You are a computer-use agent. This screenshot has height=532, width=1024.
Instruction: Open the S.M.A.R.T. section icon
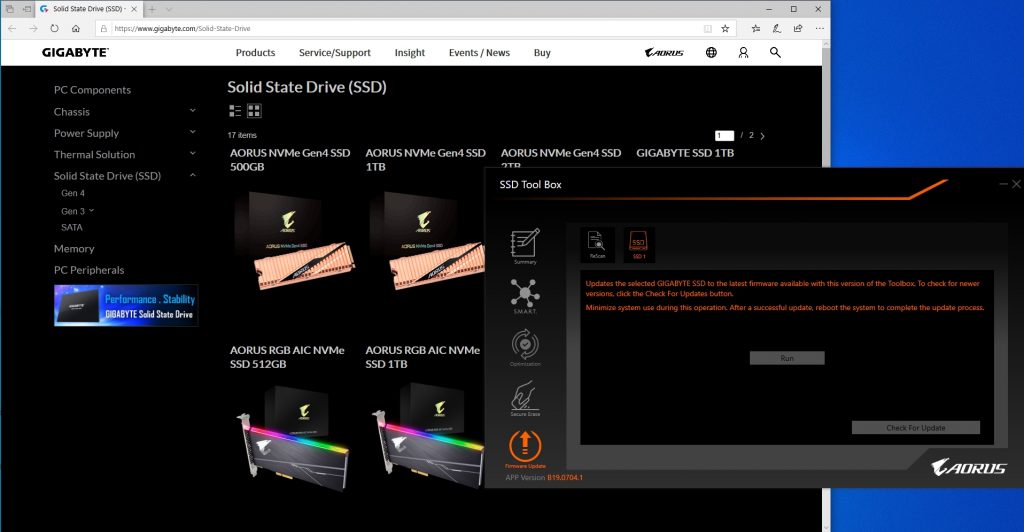pos(525,296)
